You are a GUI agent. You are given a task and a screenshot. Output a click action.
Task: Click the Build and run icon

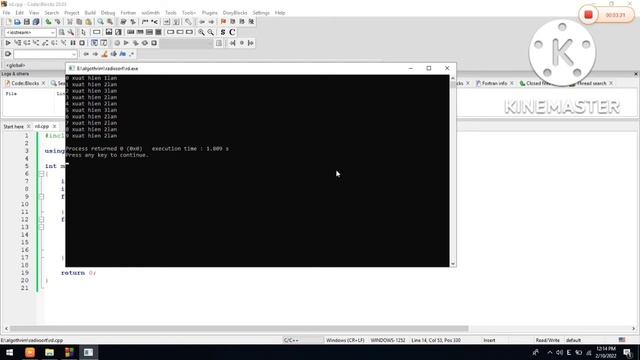(x=136, y=43)
